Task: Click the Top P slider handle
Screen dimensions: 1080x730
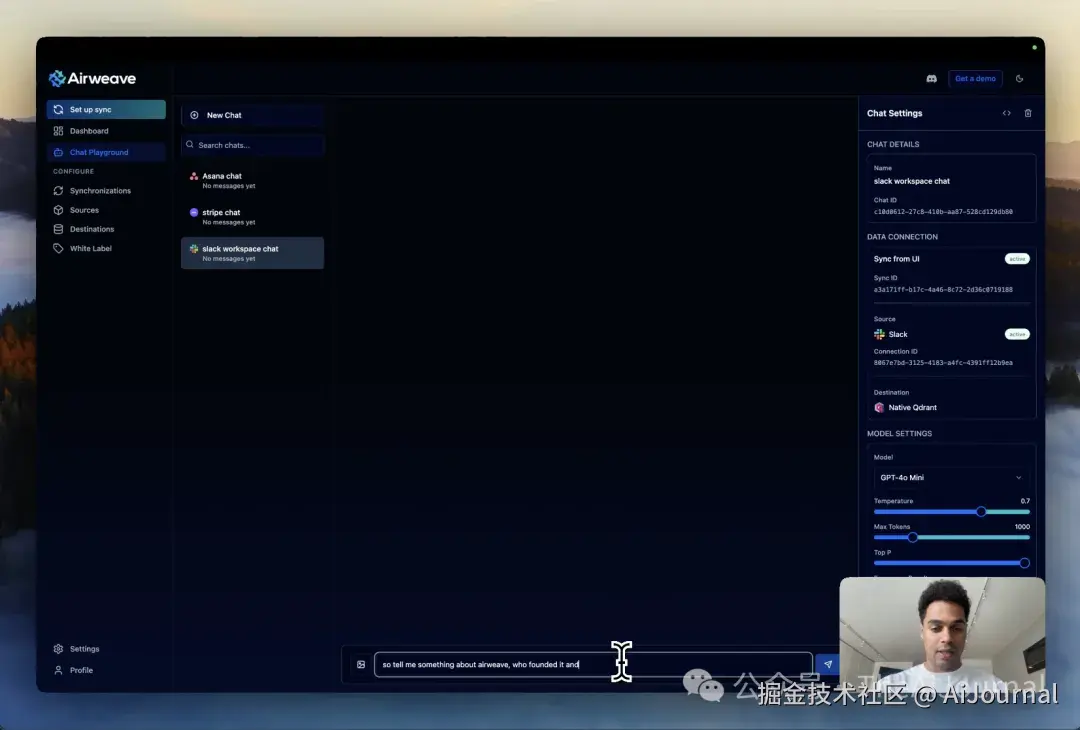Action: tap(1024, 563)
